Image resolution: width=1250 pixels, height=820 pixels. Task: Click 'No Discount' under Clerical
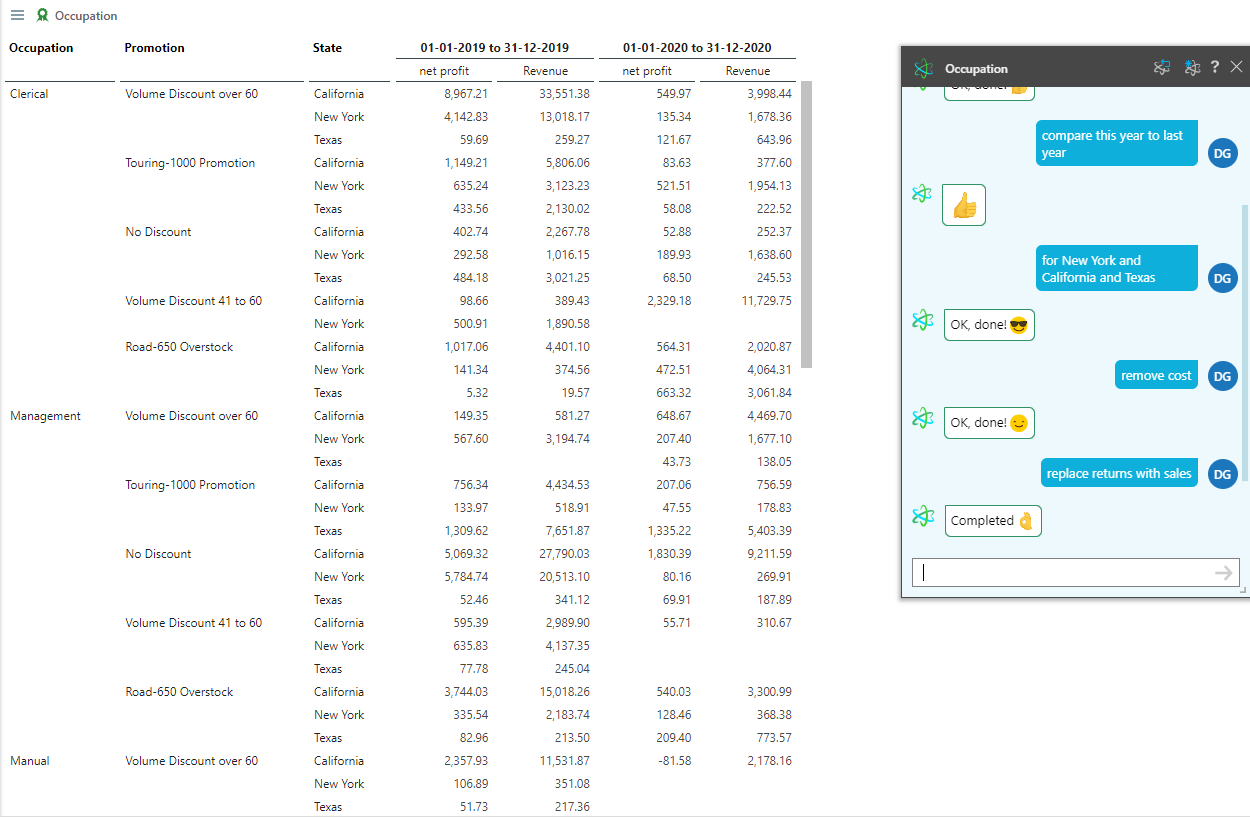tap(158, 232)
